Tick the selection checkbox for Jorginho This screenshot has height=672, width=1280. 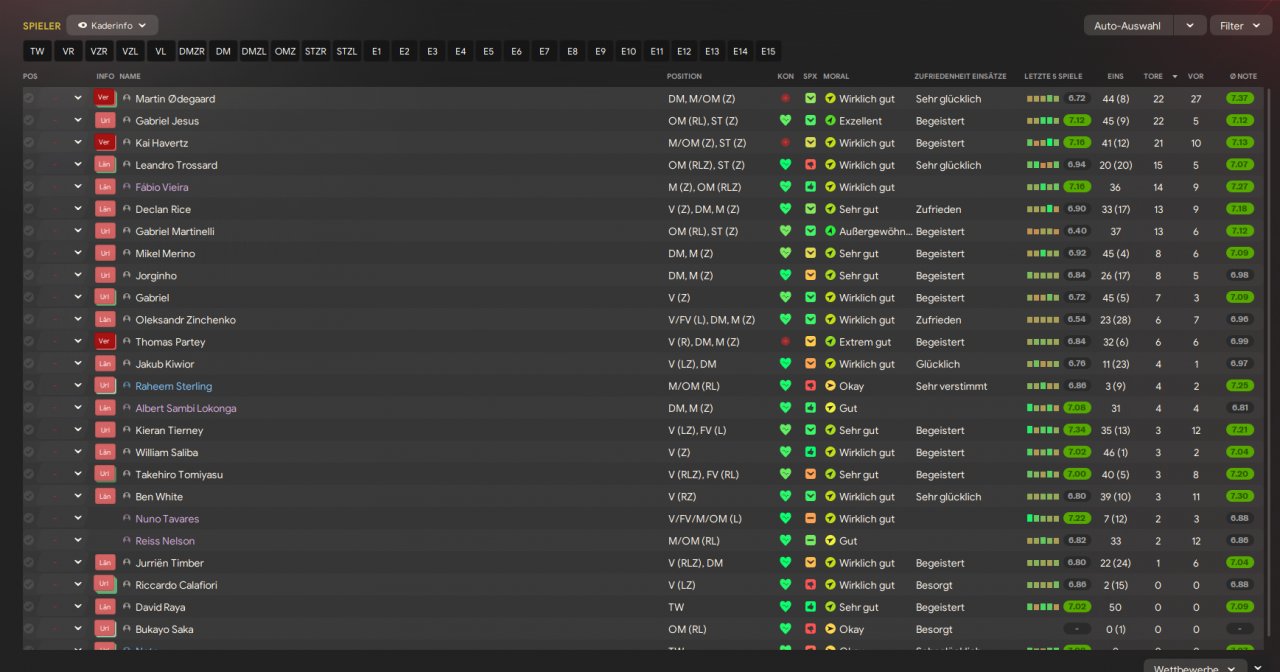click(x=29, y=275)
